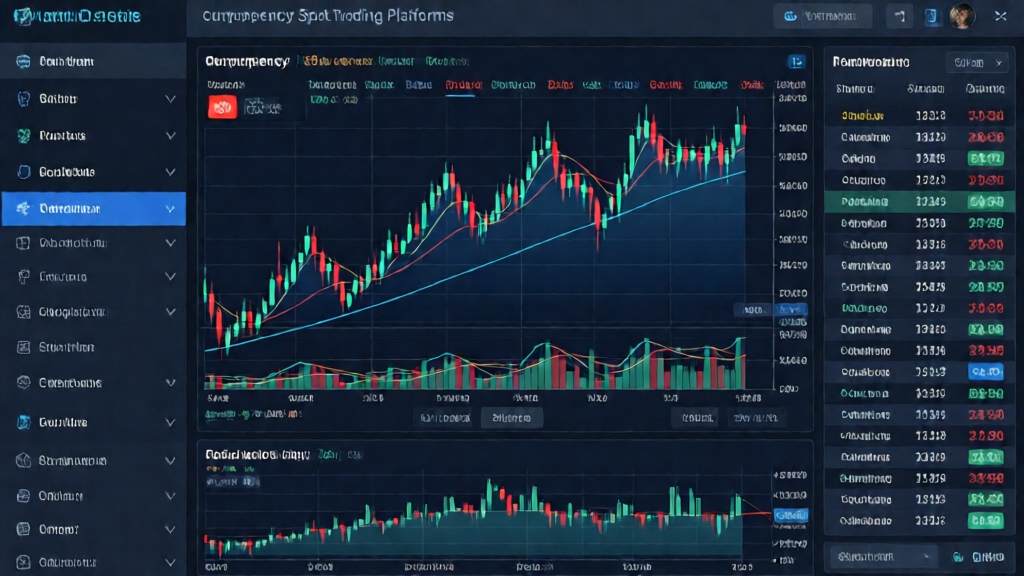Click the second sidebar item's shield icon
This screenshot has width=1024, height=576.
pyautogui.click(x=24, y=99)
